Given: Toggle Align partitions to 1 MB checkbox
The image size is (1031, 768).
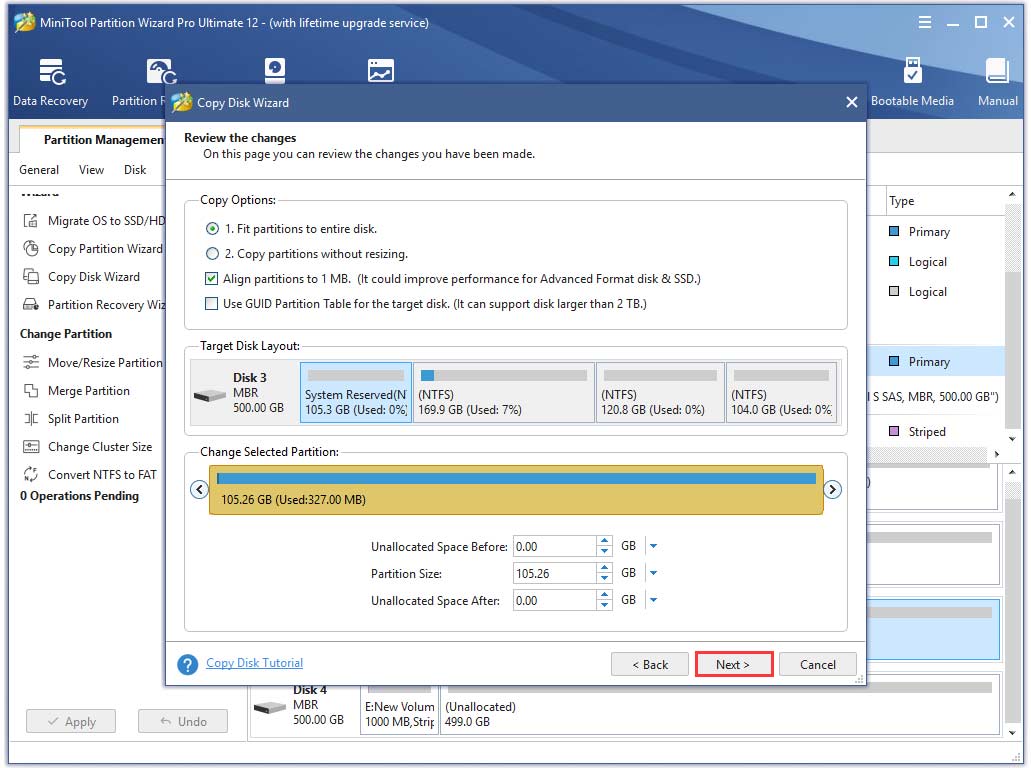Looking at the screenshot, I should tap(211, 279).
